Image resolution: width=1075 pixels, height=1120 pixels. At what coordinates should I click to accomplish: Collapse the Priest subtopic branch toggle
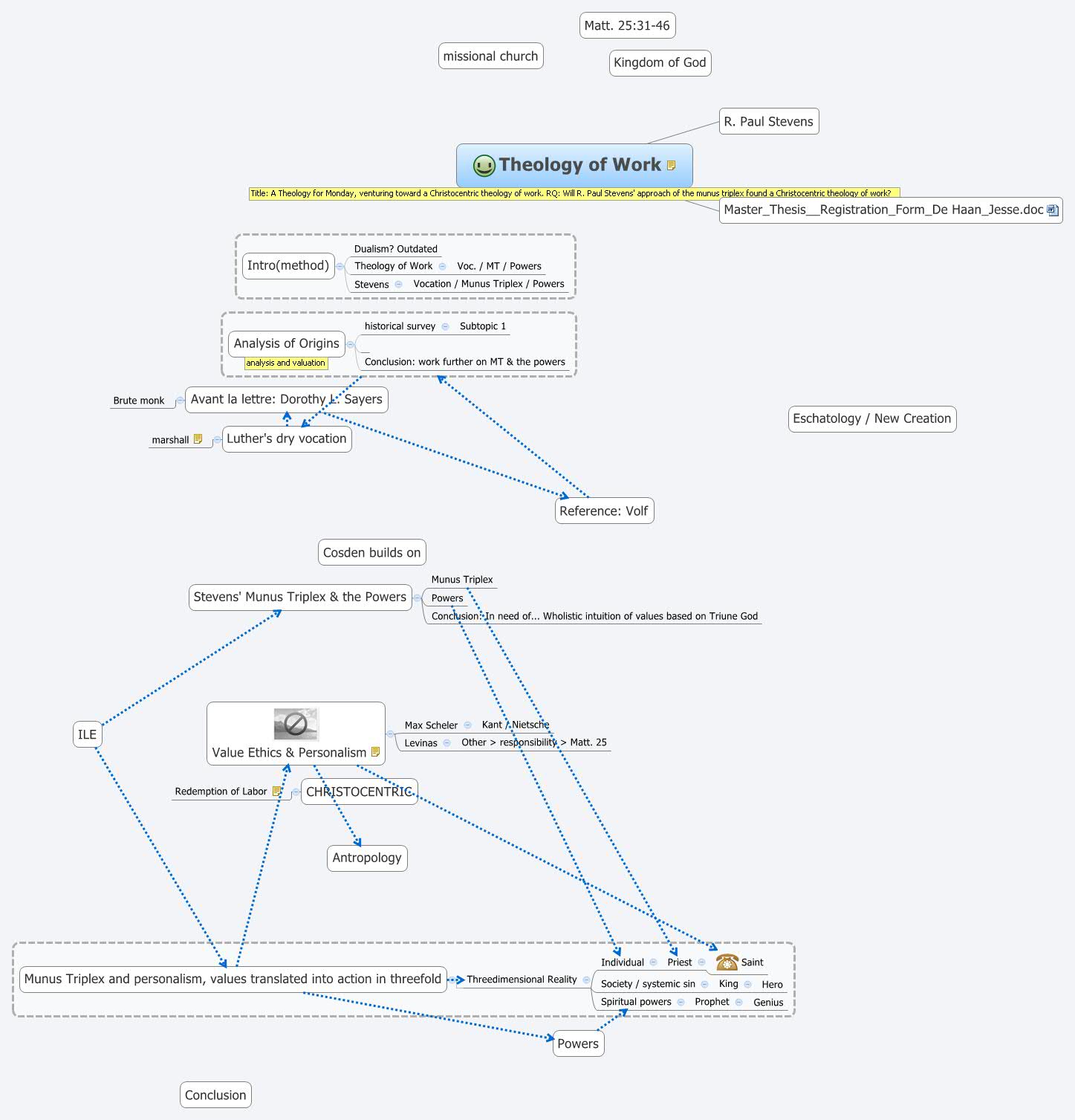click(701, 962)
